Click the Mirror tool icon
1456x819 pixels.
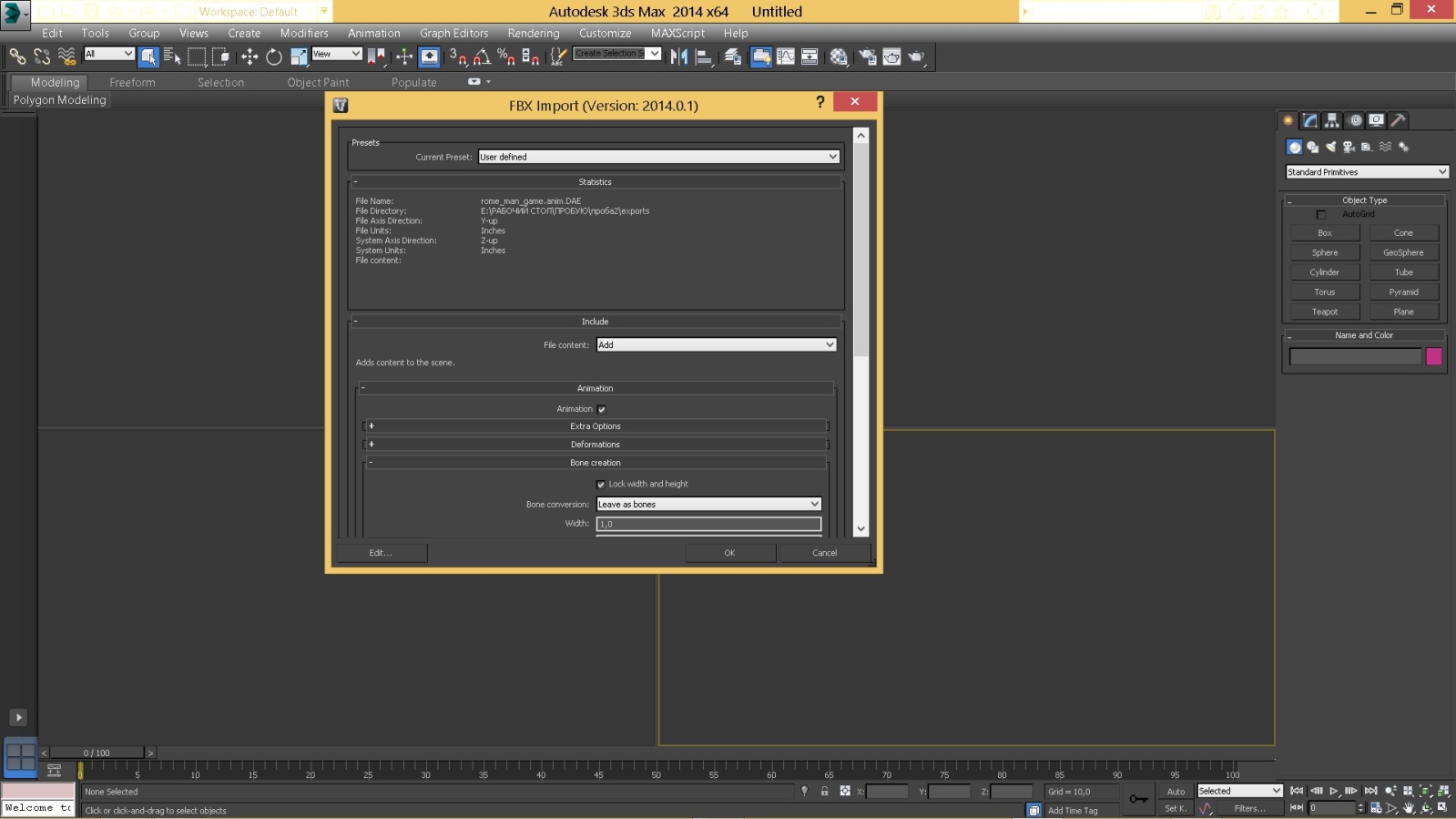click(678, 56)
